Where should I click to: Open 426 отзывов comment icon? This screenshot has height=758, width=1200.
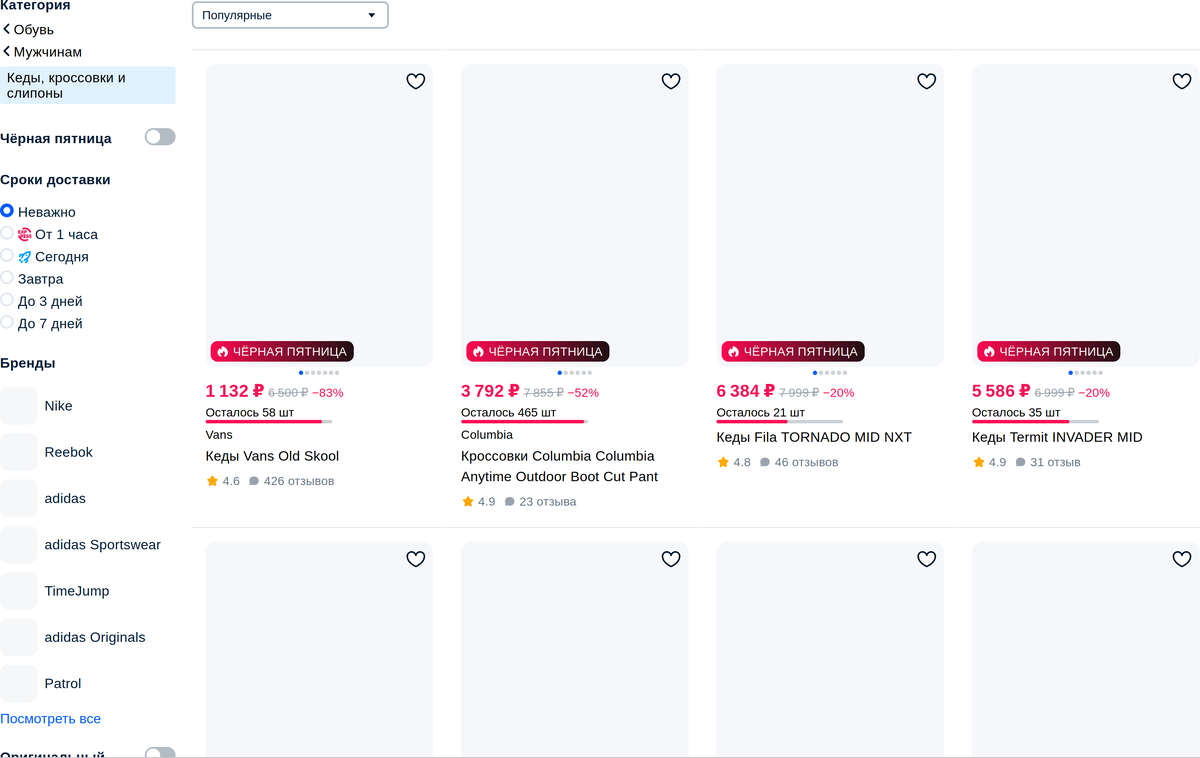[x=254, y=481]
